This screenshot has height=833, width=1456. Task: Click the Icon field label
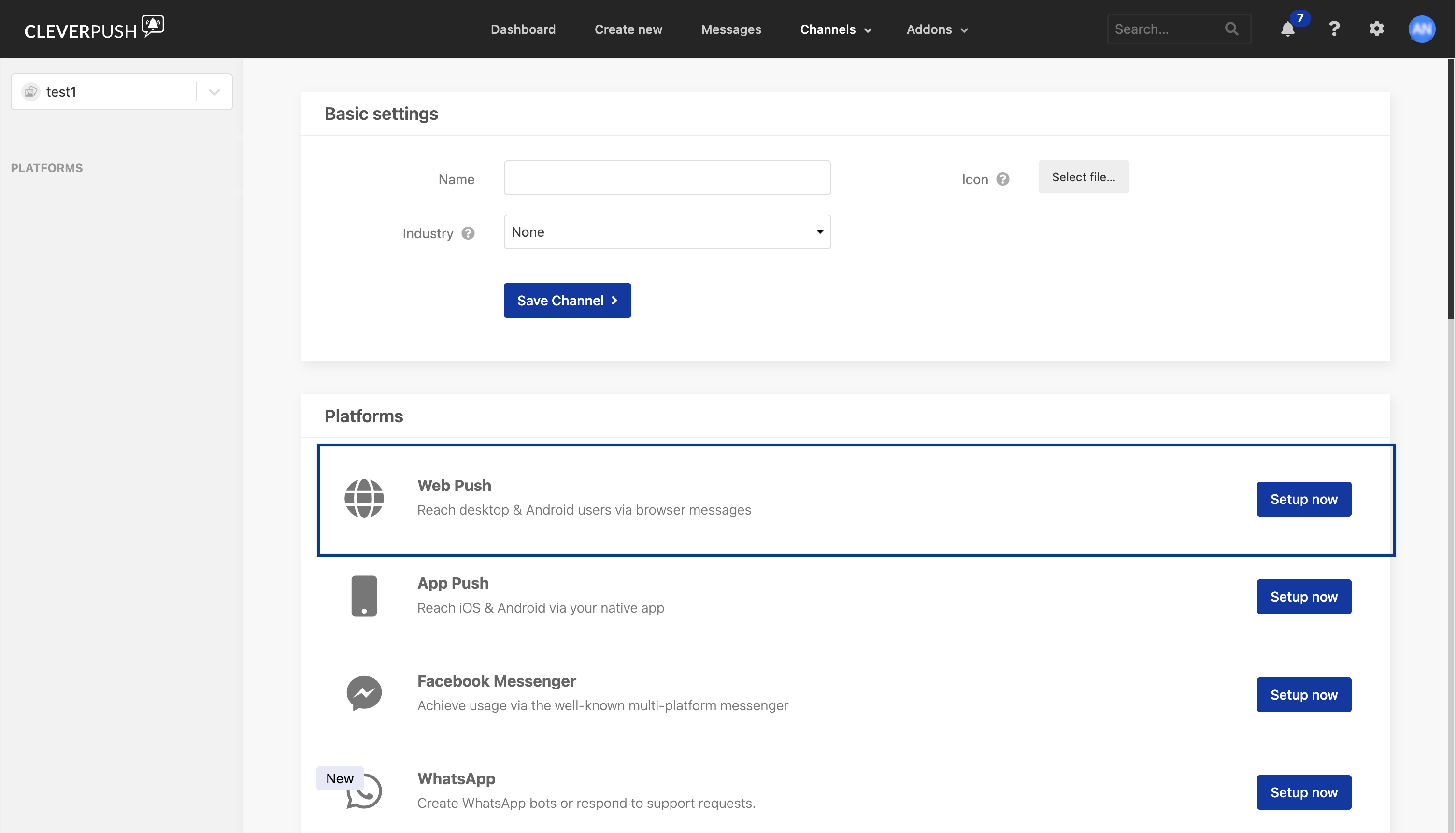(x=974, y=179)
